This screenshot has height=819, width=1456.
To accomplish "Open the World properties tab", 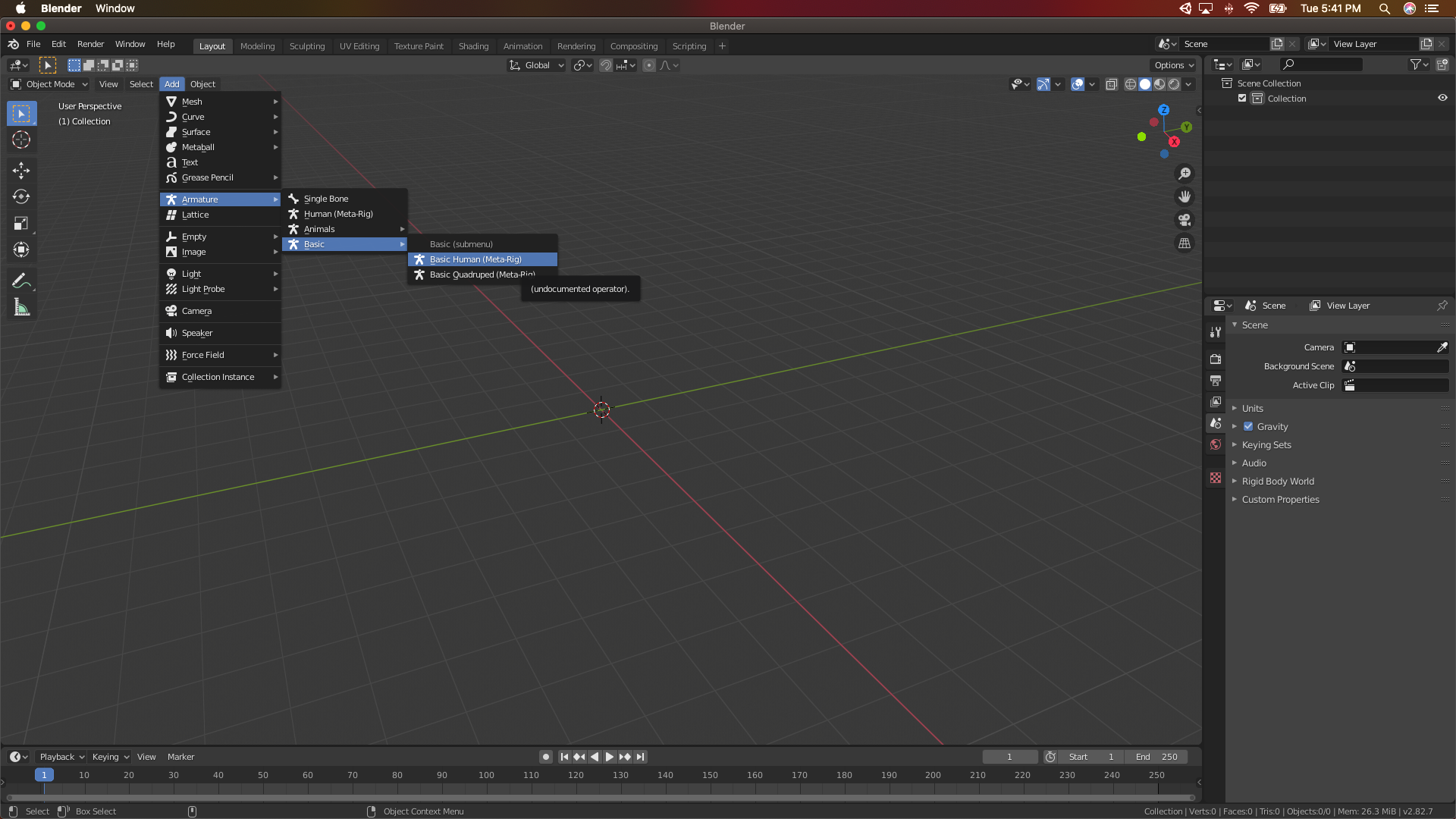I will [x=1216, y=444].
